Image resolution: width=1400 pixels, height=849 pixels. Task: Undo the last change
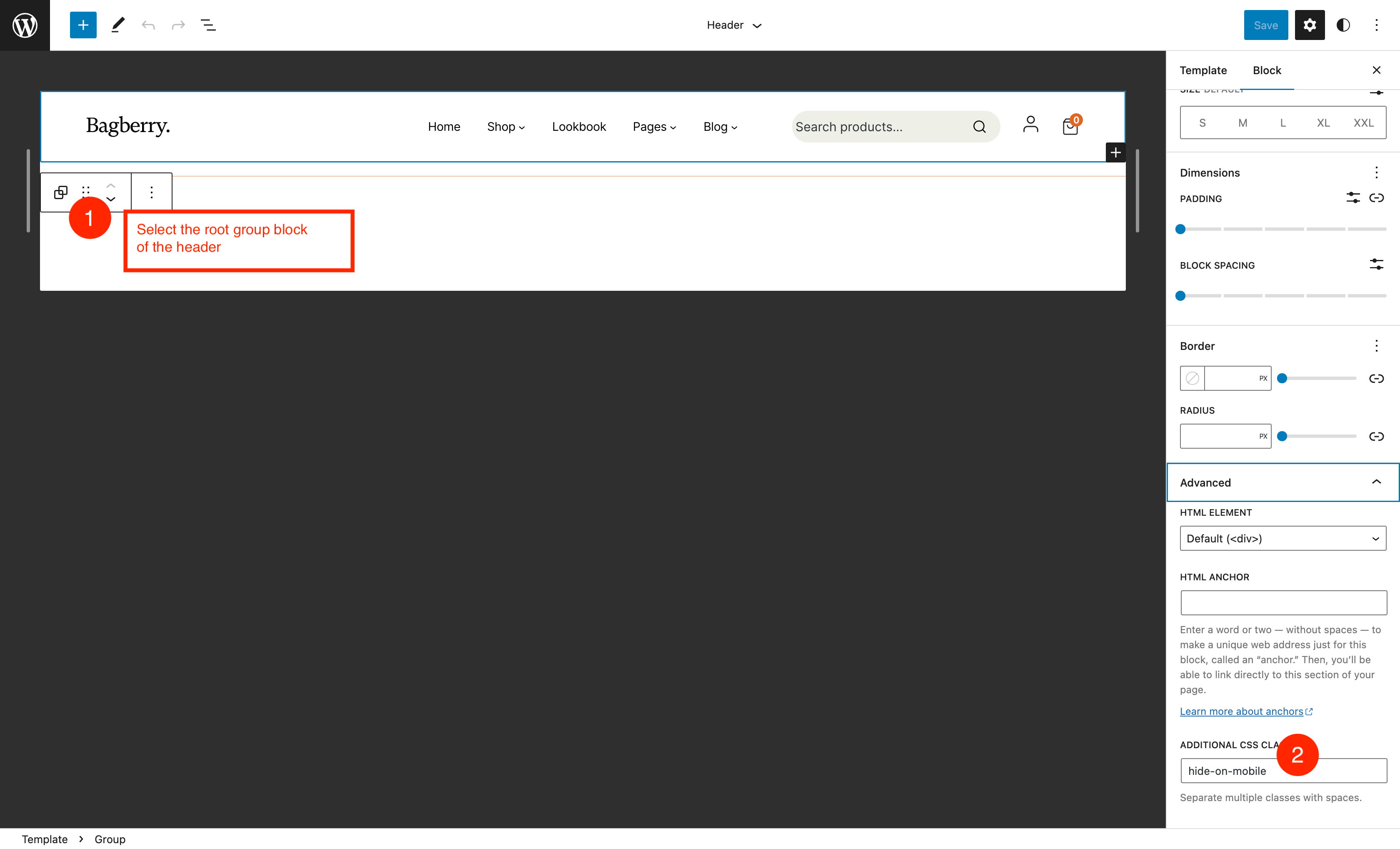coord(148,25)
